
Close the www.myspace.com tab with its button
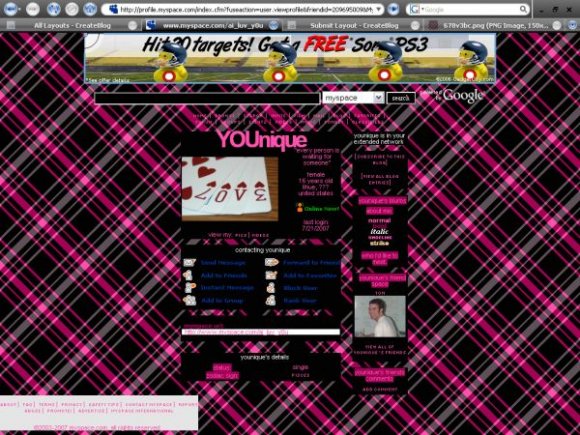pyautogui.click(x=273, y=25)
